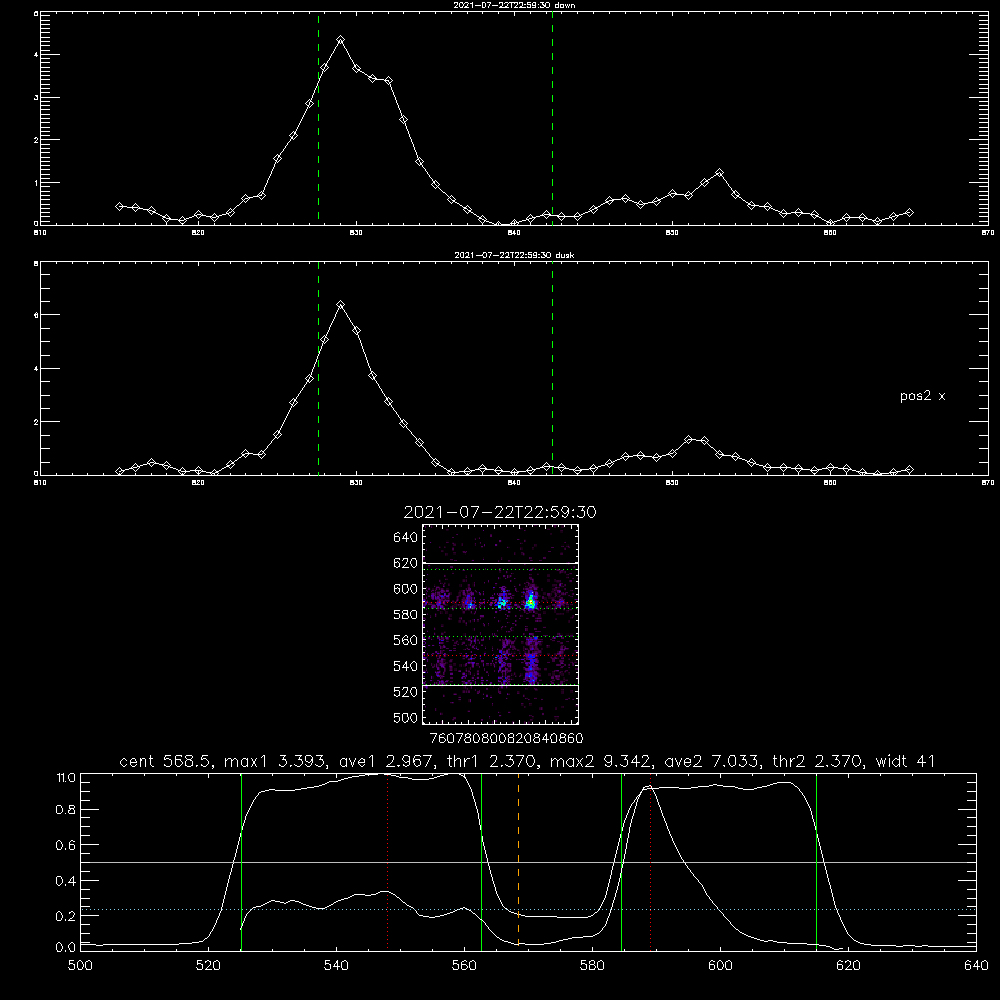This screenshot has height=1000, width=1000.
Task: Click the orange dashed center line in the bottom plot
Action: coord(518,860)
